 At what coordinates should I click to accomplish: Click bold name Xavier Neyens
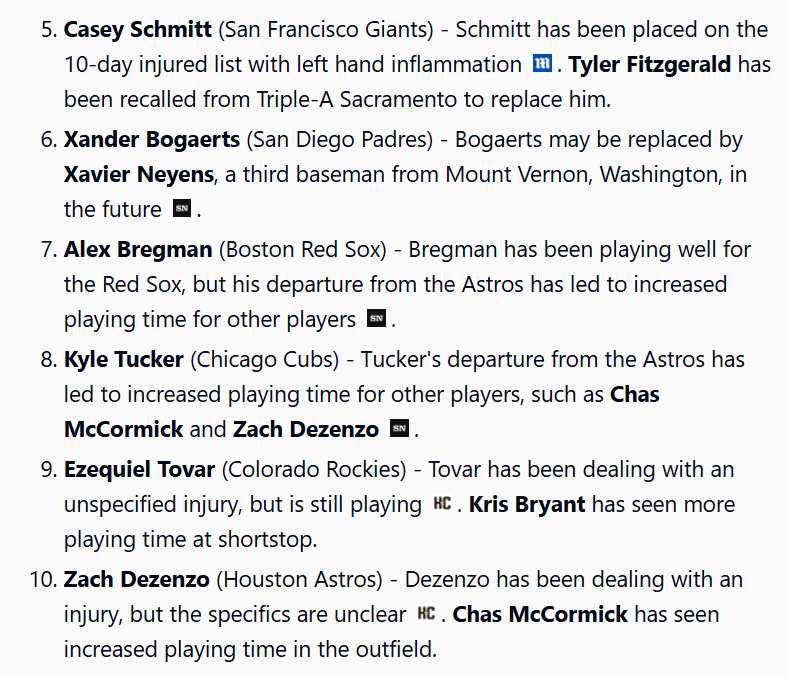click(139, 174)
